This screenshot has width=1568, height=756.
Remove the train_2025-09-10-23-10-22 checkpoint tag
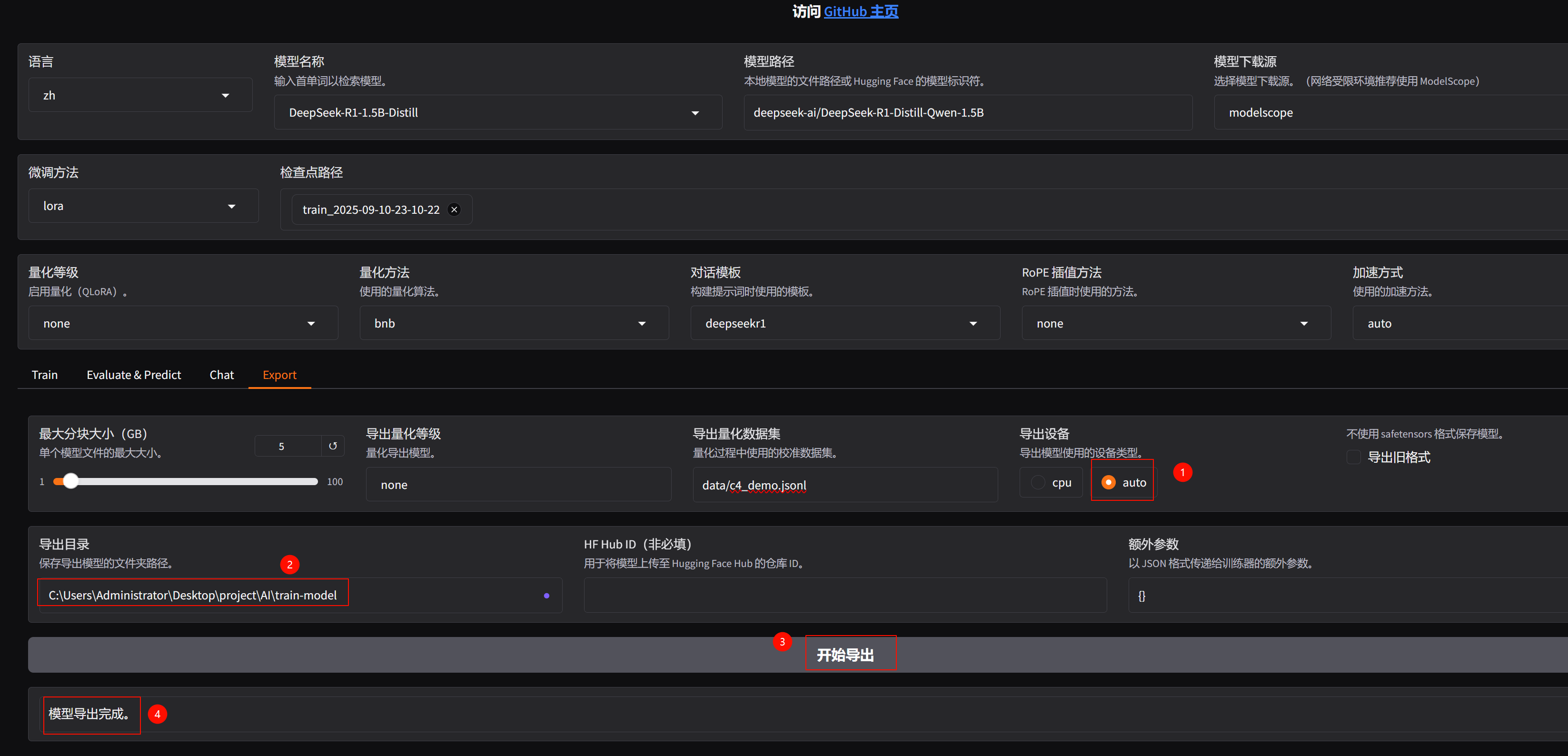[454, 209]
